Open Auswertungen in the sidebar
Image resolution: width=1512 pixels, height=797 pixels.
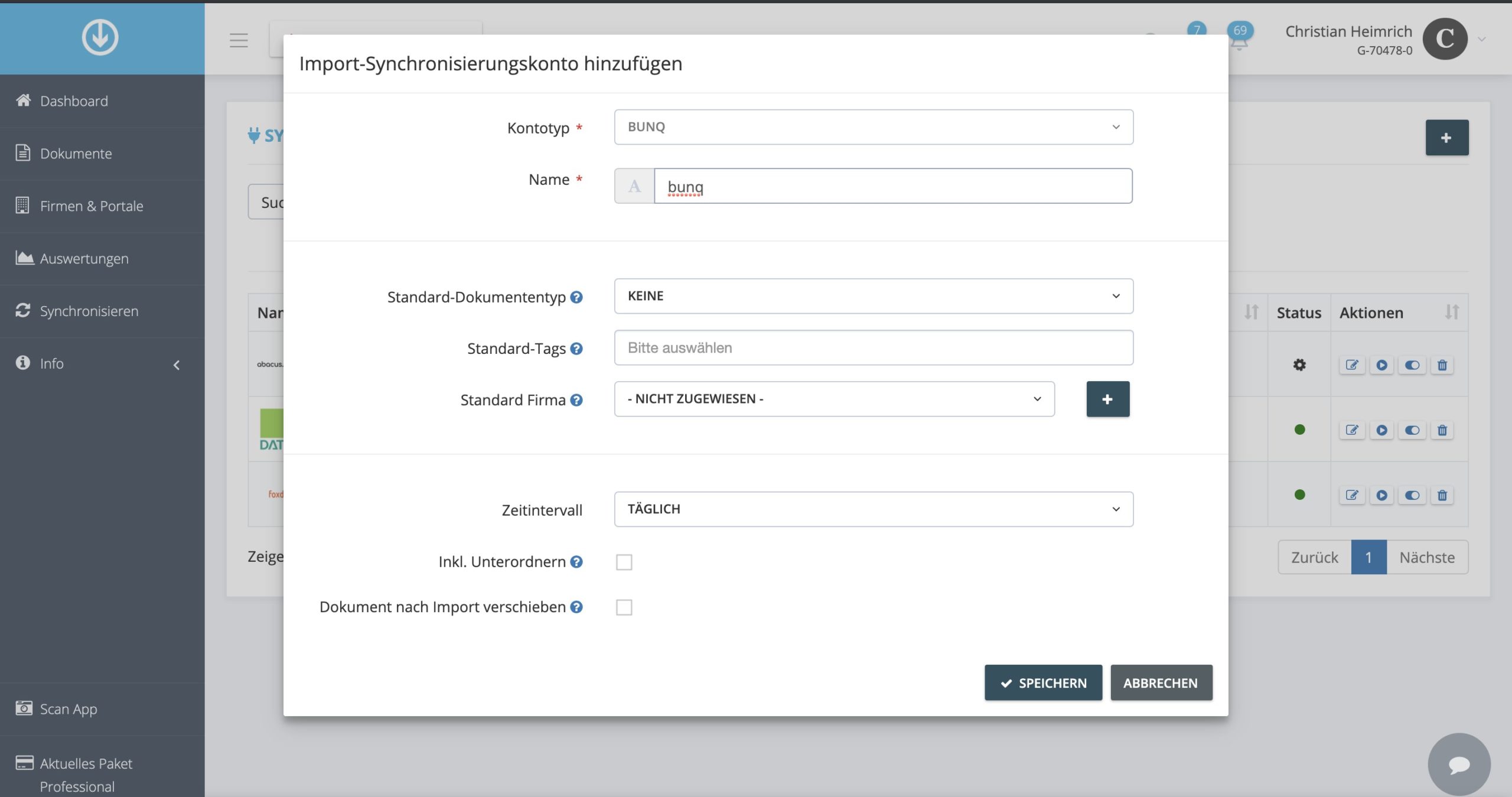102,259
